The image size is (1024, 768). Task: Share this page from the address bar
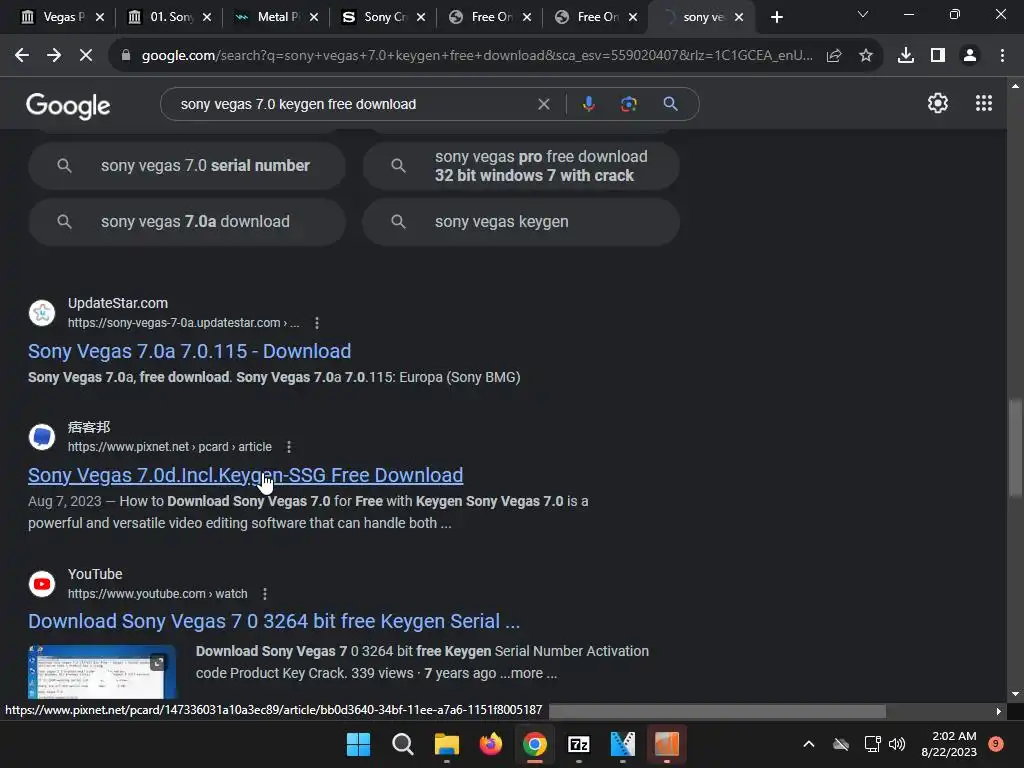pos(834,56)
